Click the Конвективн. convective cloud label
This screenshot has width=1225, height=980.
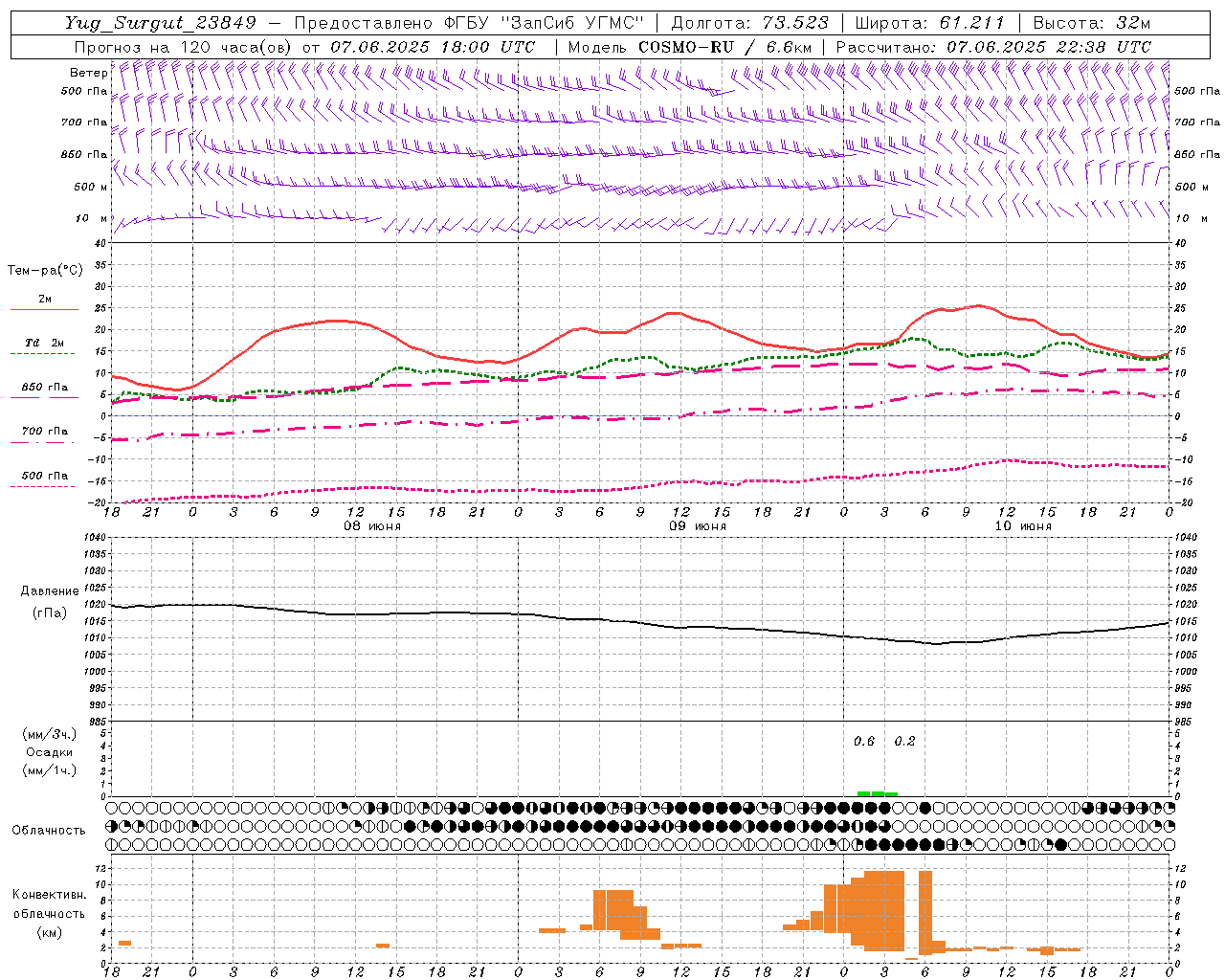point(49,895)
